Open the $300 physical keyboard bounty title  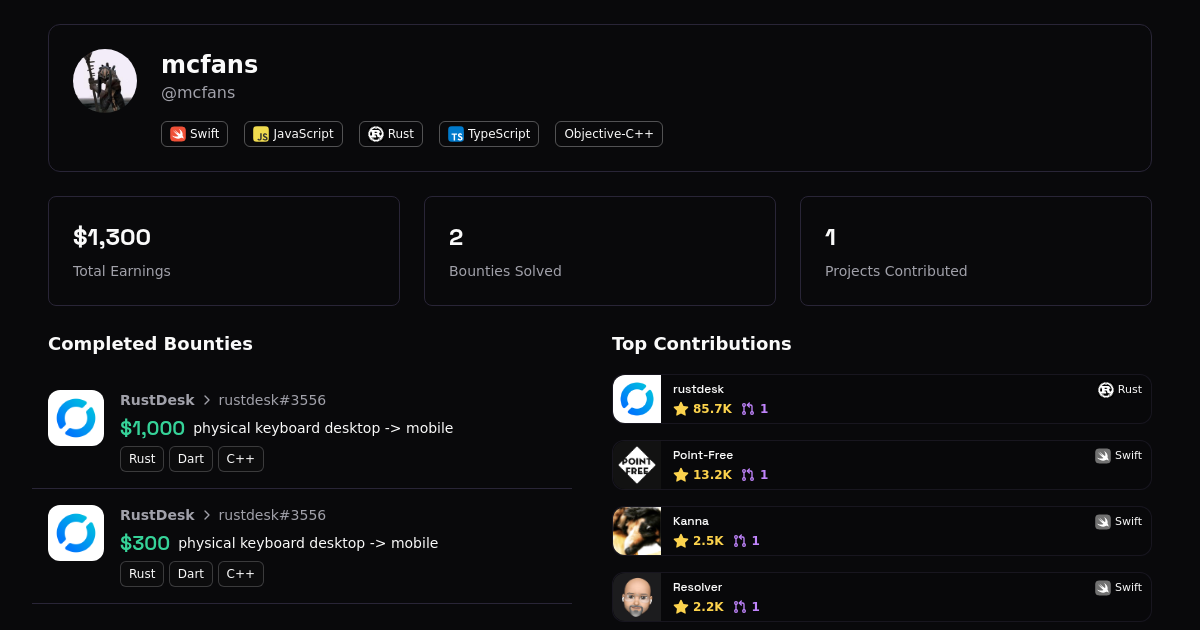tap(308, 543)
